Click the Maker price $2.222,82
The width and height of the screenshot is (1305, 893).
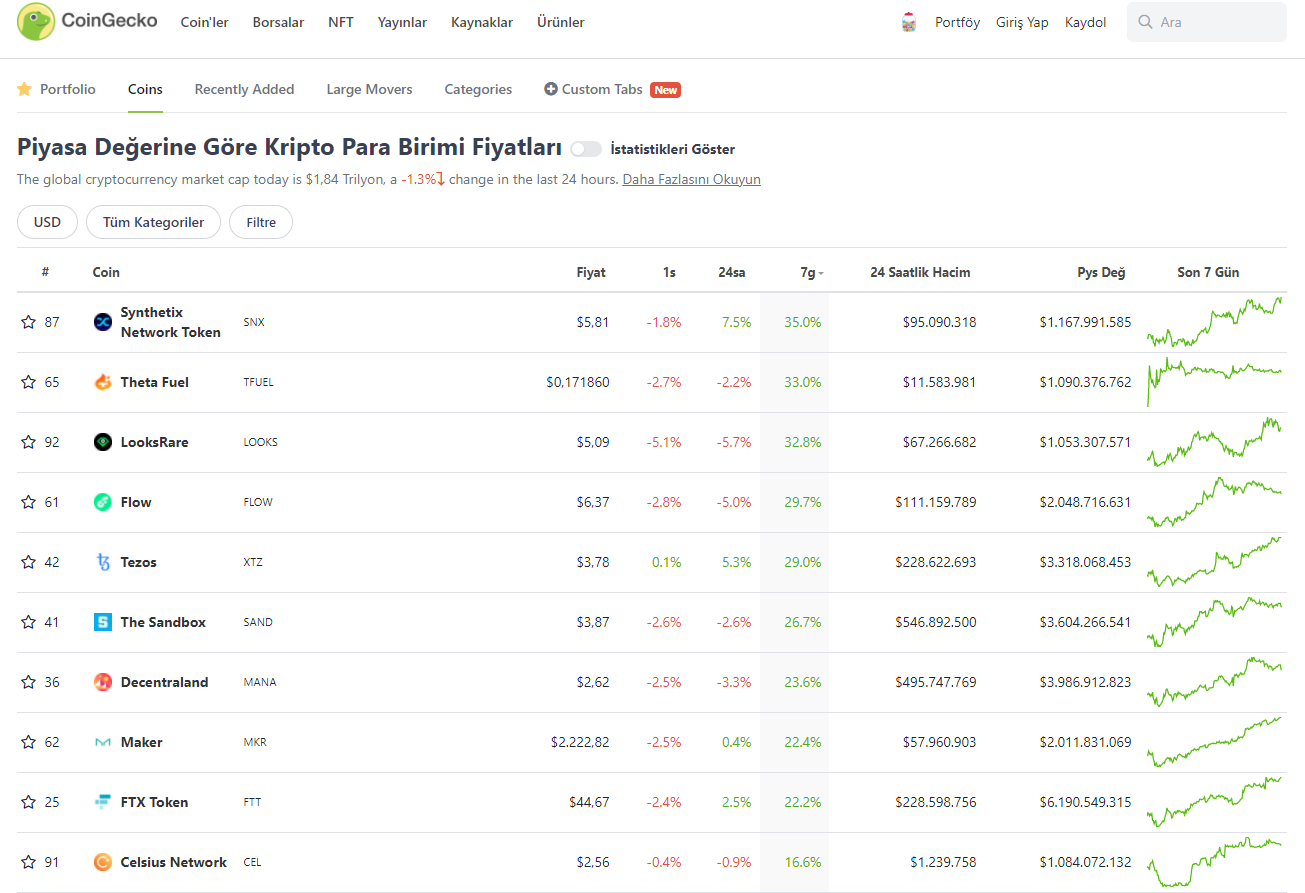point(580,742)
